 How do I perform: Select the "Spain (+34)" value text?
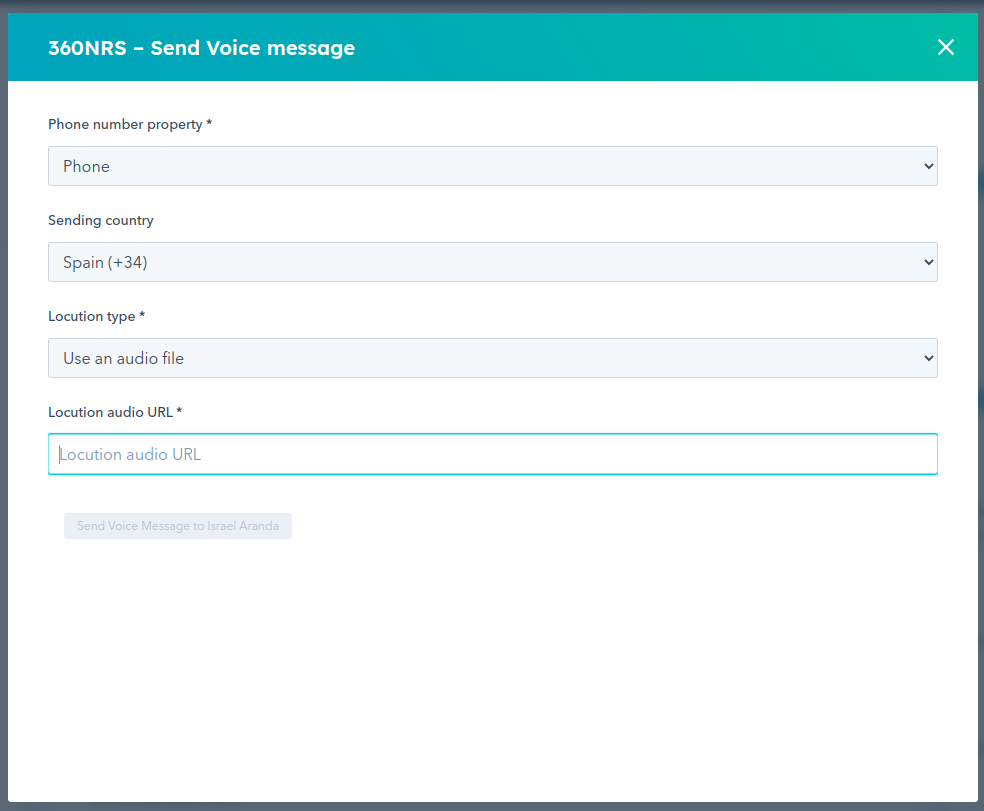(105, 262)
